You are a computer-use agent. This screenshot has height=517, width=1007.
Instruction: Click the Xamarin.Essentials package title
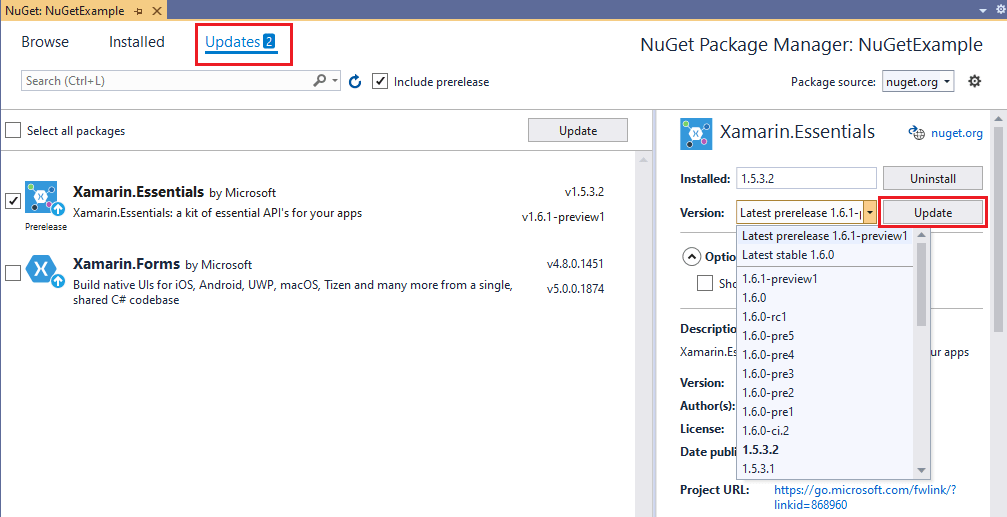(x=139, y=191)
